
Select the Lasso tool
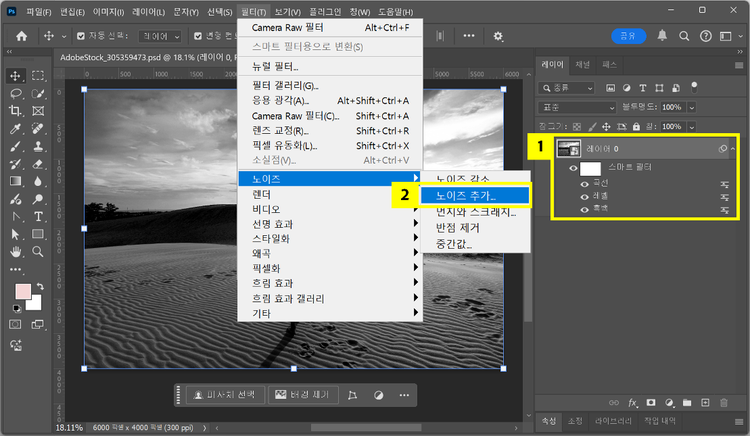click(x=15, y=94)
